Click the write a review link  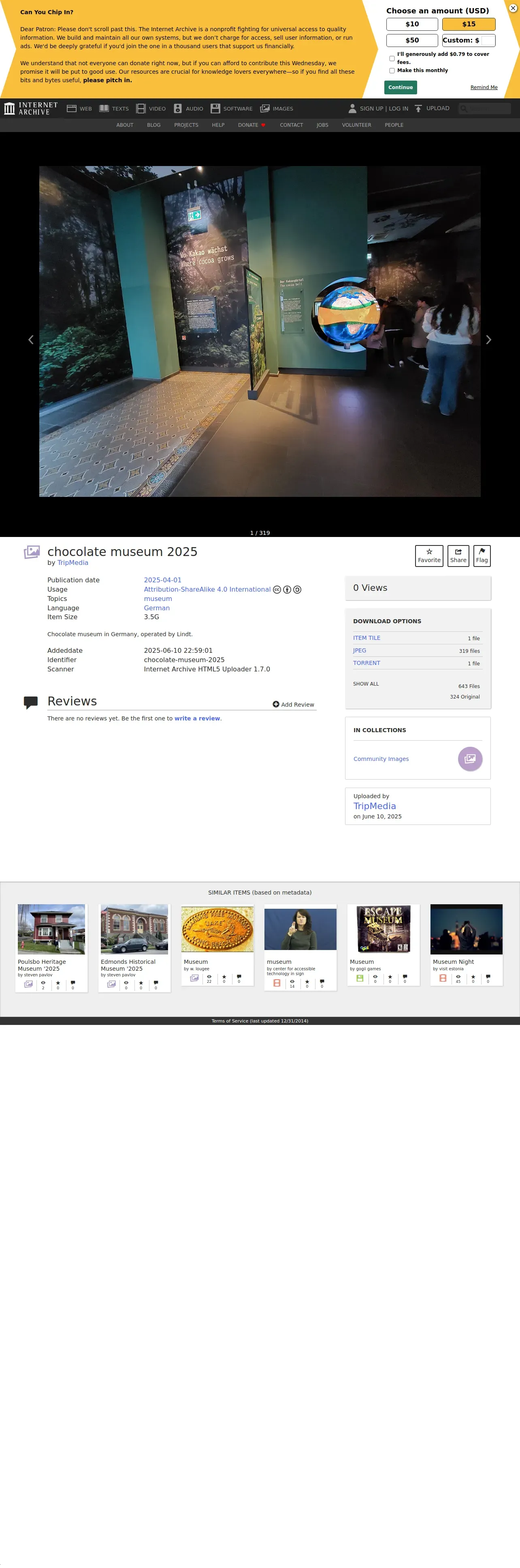197,718
